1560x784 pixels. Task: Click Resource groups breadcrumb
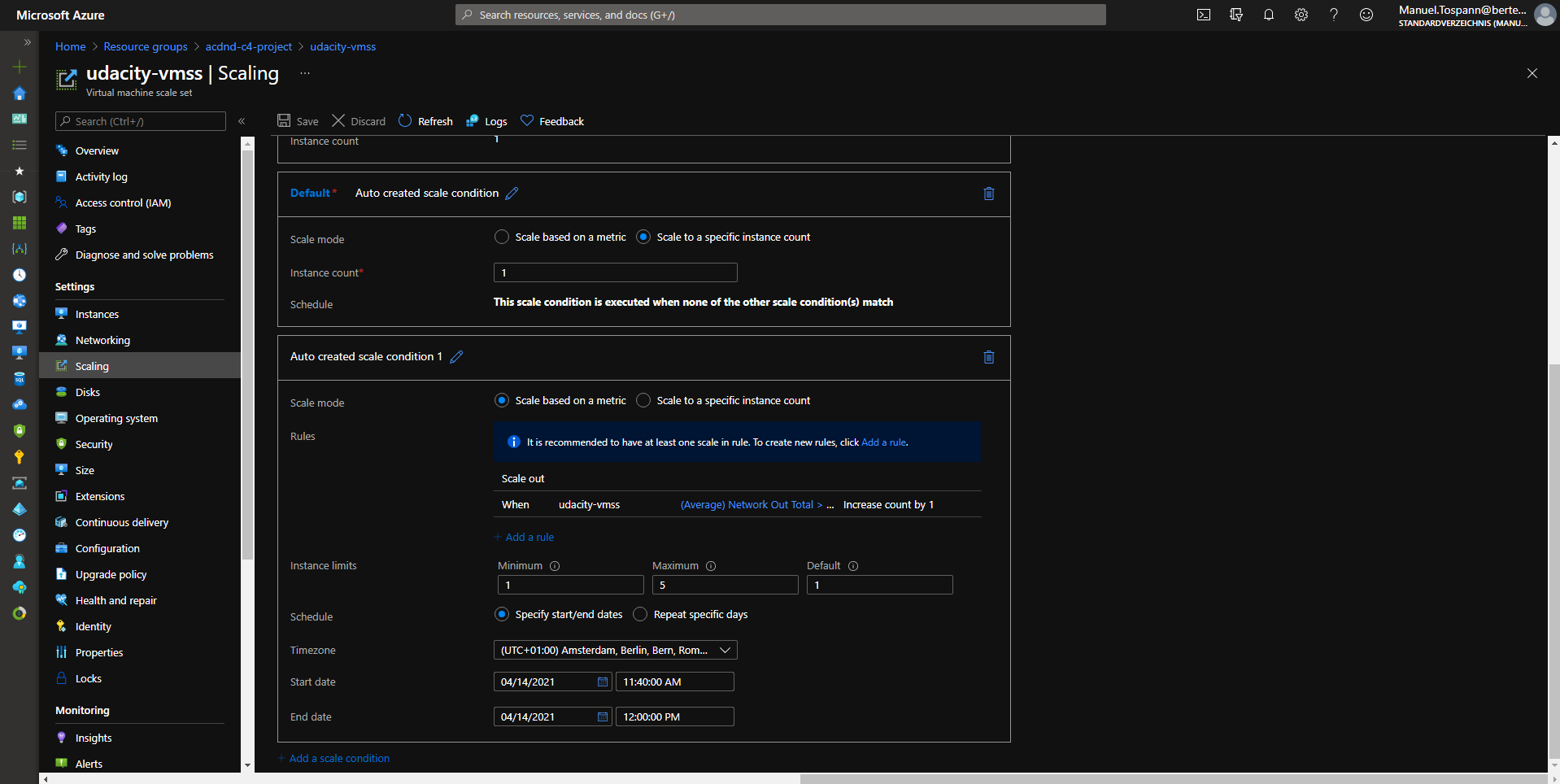146,46
